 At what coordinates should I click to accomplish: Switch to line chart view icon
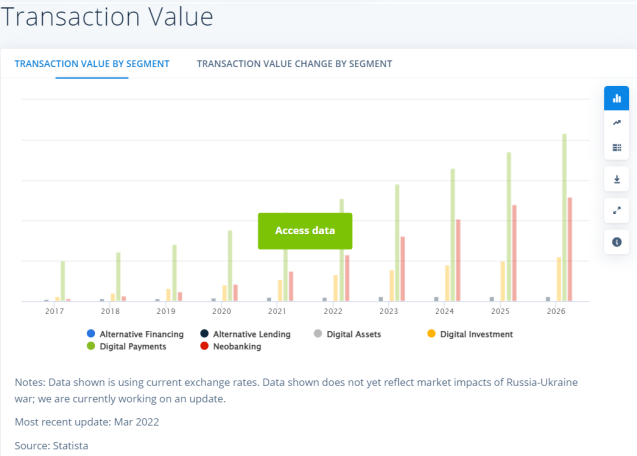(616, 122)
